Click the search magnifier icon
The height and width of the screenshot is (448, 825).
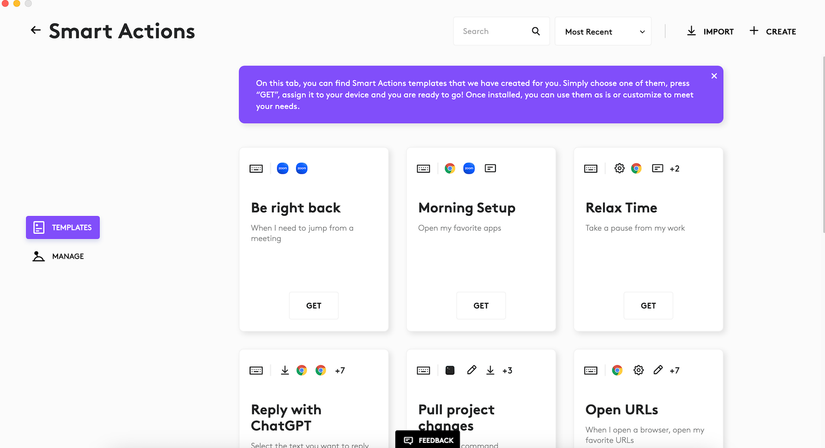536,32
